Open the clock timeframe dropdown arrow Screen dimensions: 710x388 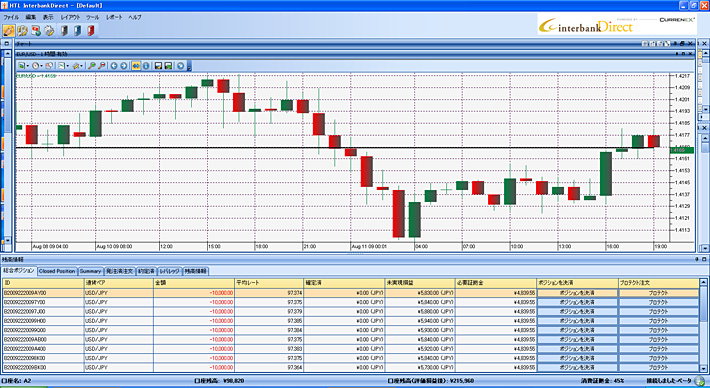pyautogui.click(x=41, y=66)
